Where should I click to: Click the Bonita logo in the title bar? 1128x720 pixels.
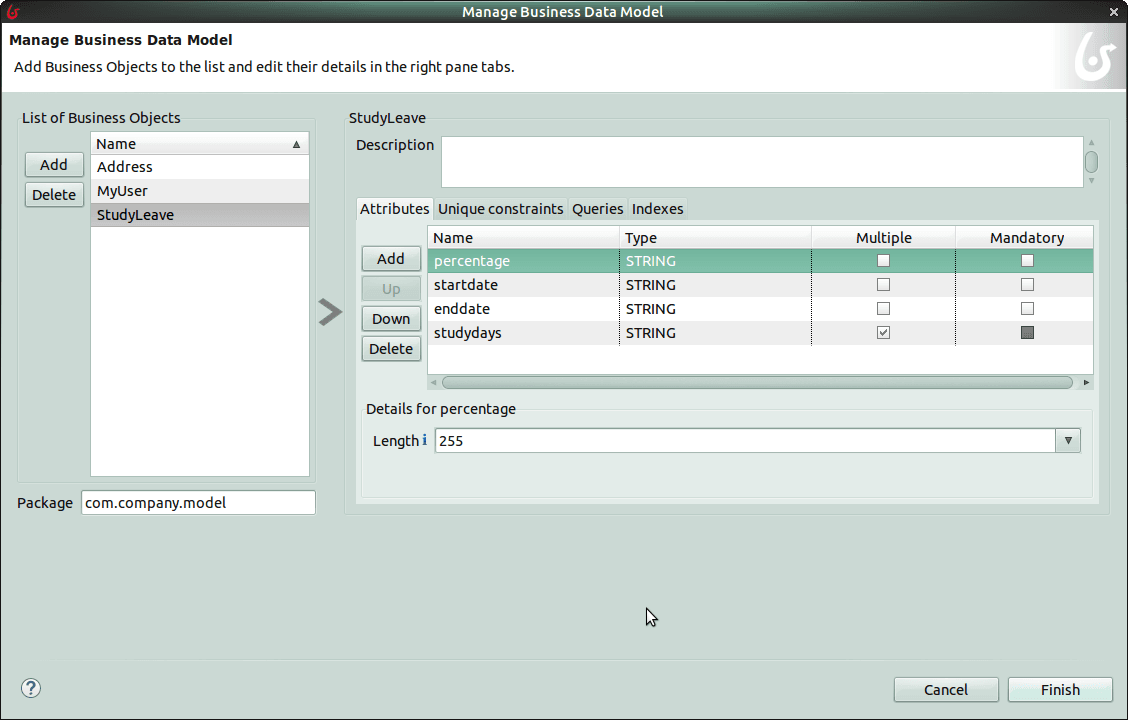pyautogui.click(x=13, y=11)
